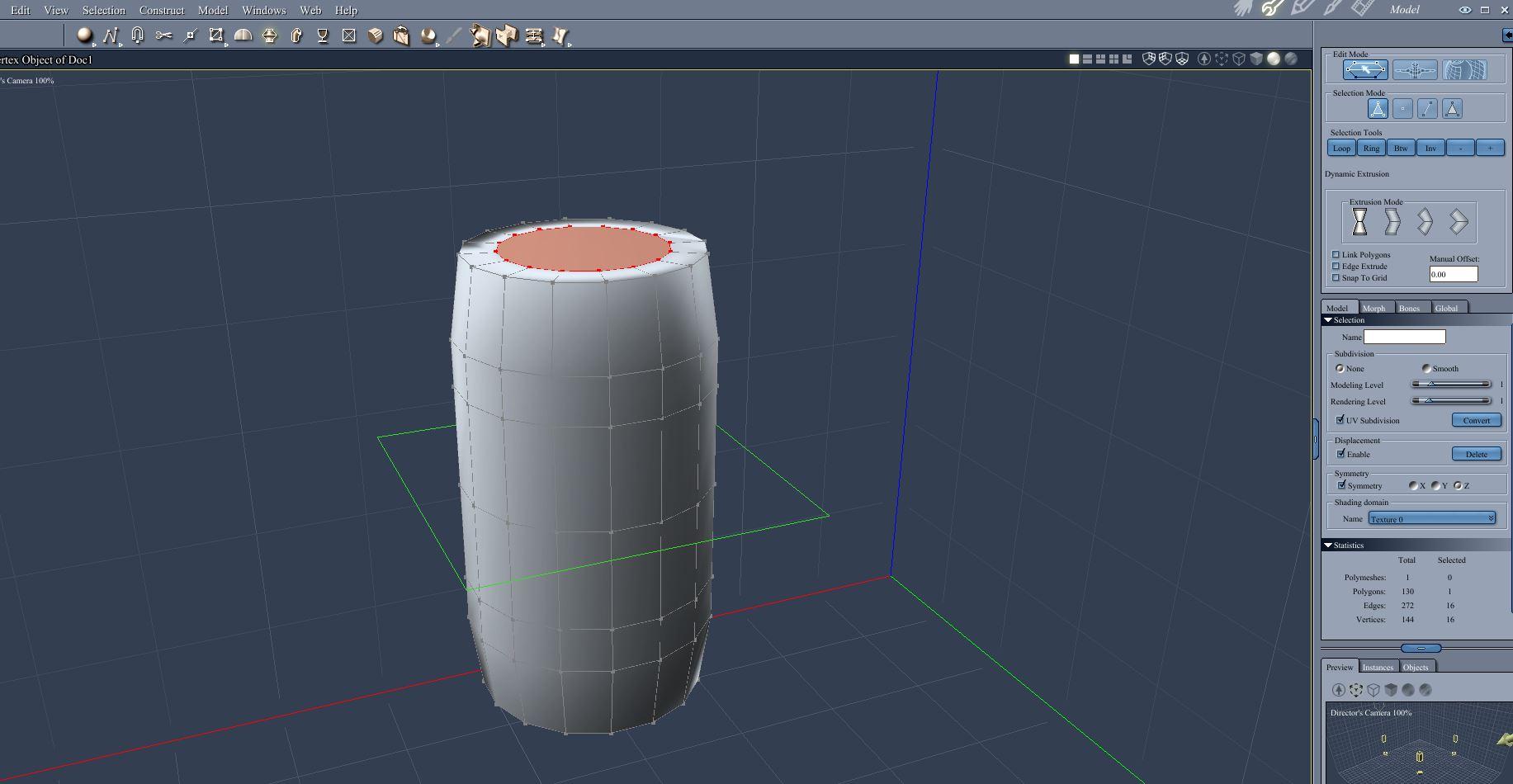Pick the scissors cut tool
The width and height of the screenshot is (1513, 784).
pyautogui.click(x=163, y=35)
